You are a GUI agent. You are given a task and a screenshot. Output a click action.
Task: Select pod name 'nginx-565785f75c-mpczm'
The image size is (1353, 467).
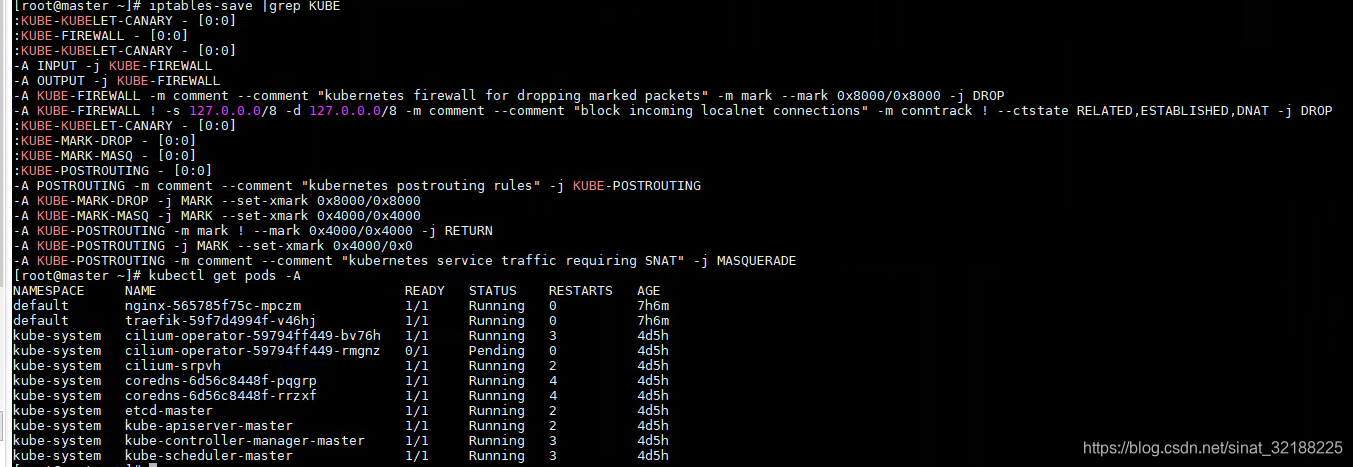point(213,305)
